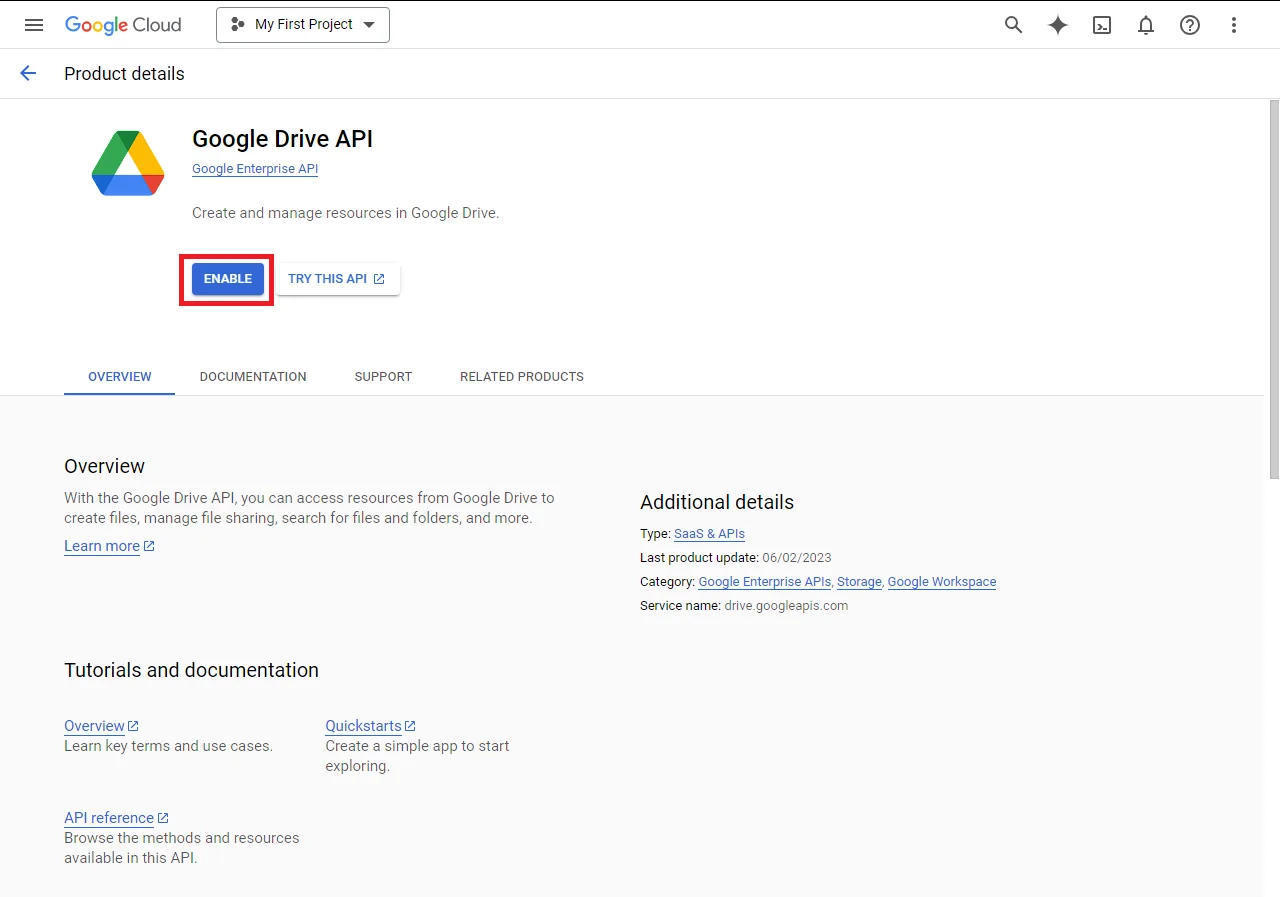This screenshot has height=897, width=1280.
Task: Open the Google Workspace category link
Action: 942,582
